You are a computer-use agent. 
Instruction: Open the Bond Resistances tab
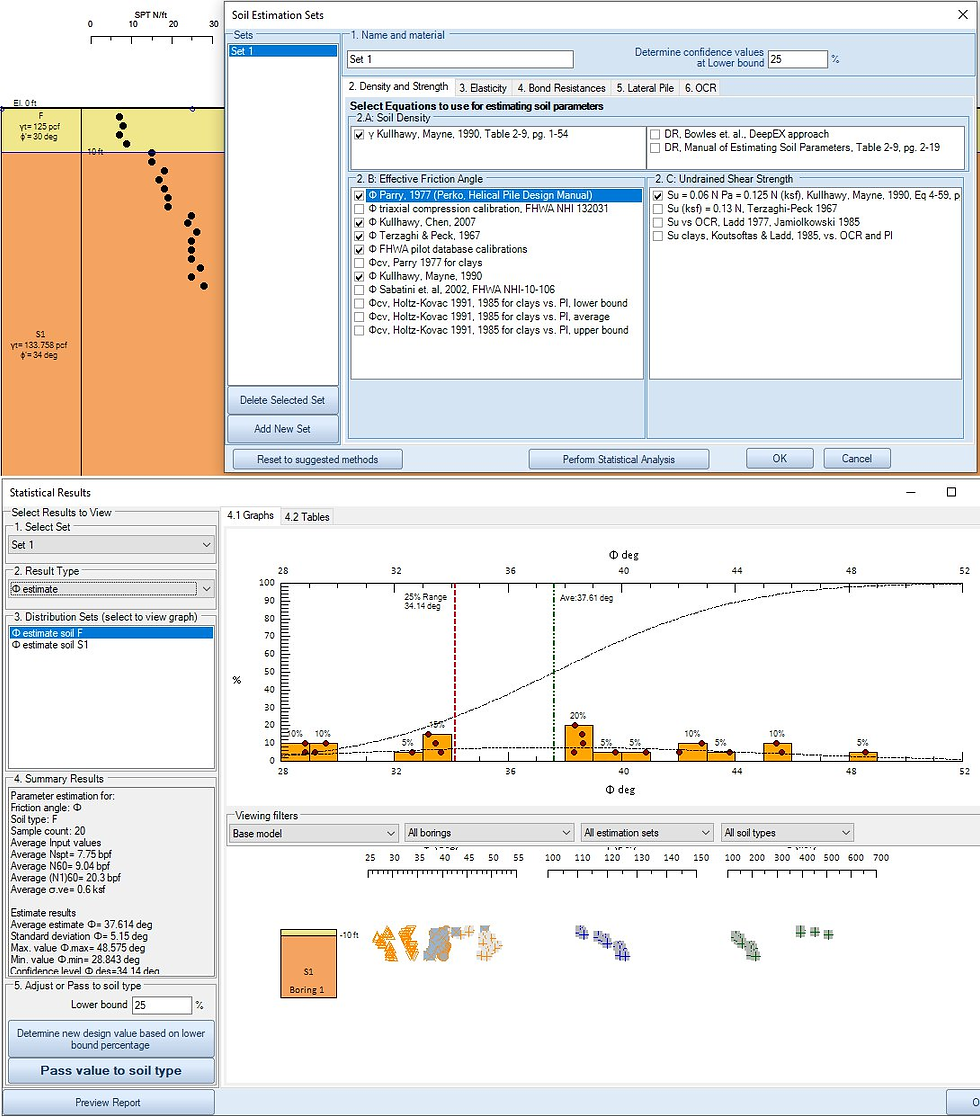pos(559,87)
